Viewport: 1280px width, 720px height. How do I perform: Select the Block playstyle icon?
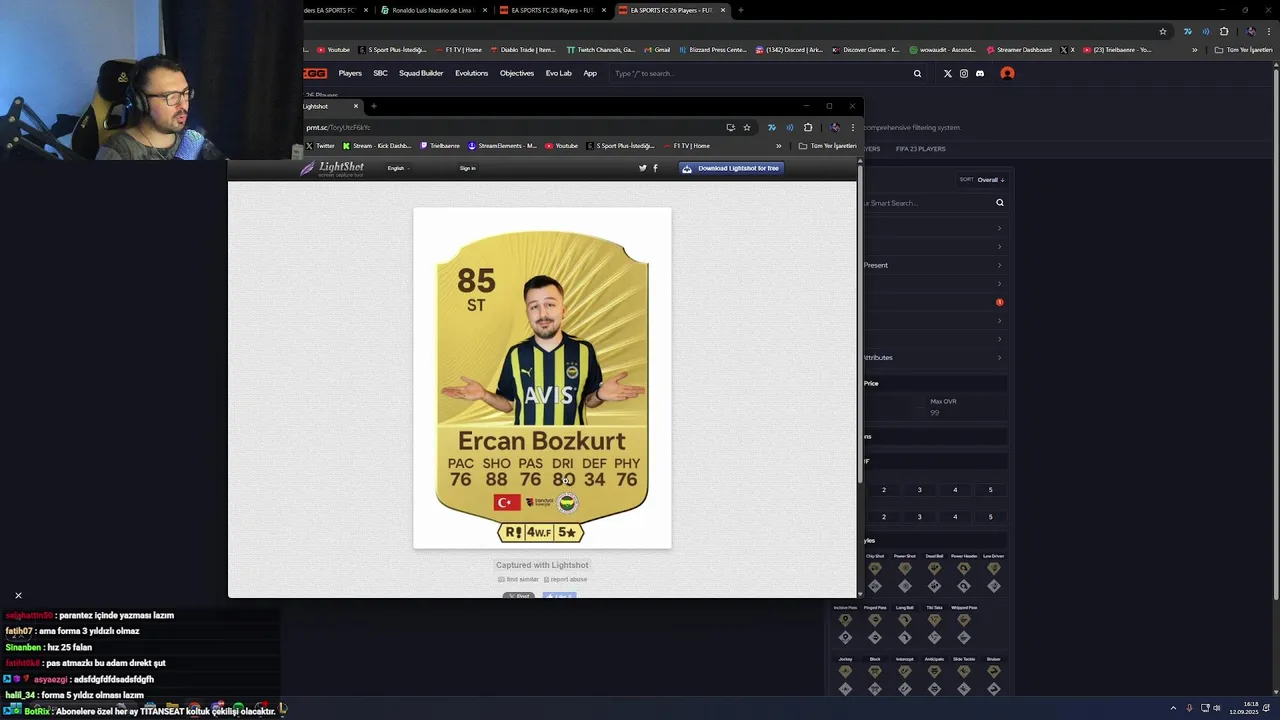[875, 671]
